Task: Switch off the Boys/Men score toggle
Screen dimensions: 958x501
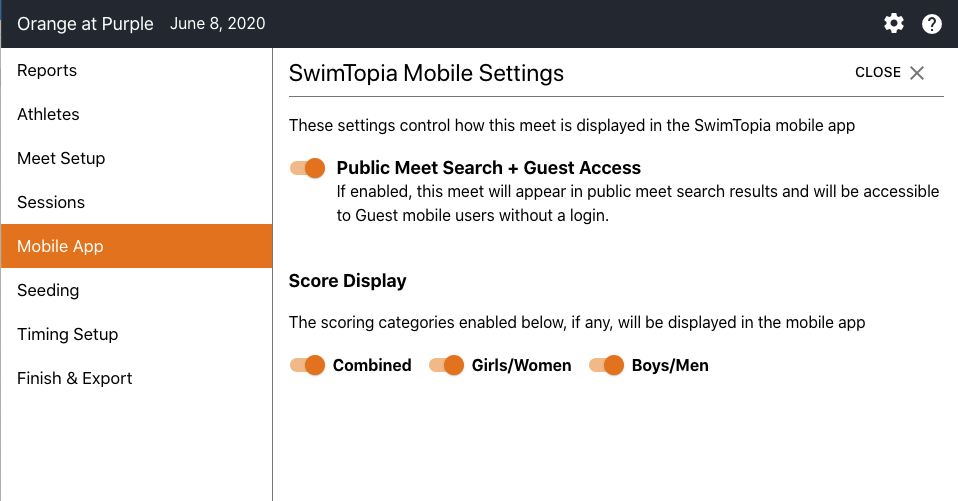Action: click(x=607, y=365)
